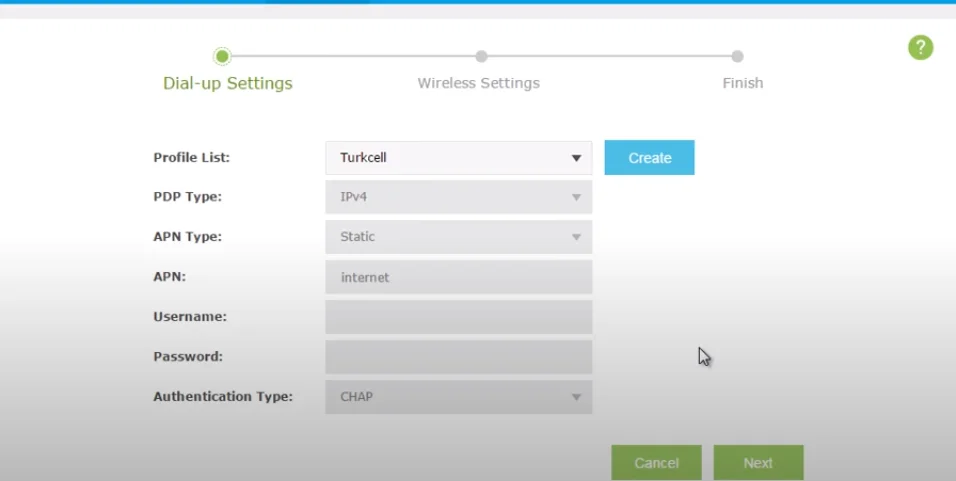Click the Authentication Type field label

click(223, 397)
